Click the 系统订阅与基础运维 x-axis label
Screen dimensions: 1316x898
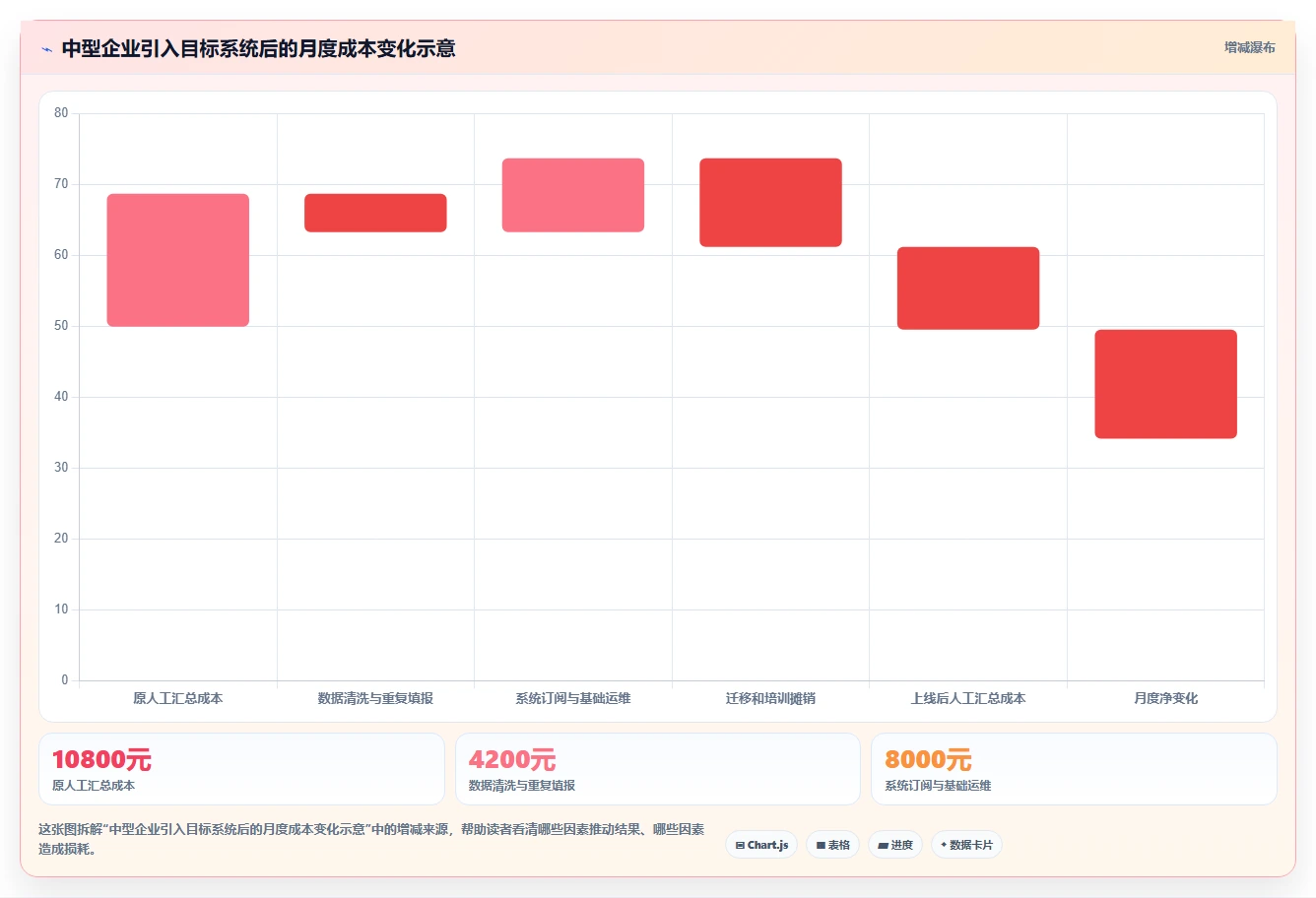[x=573, y=698]
